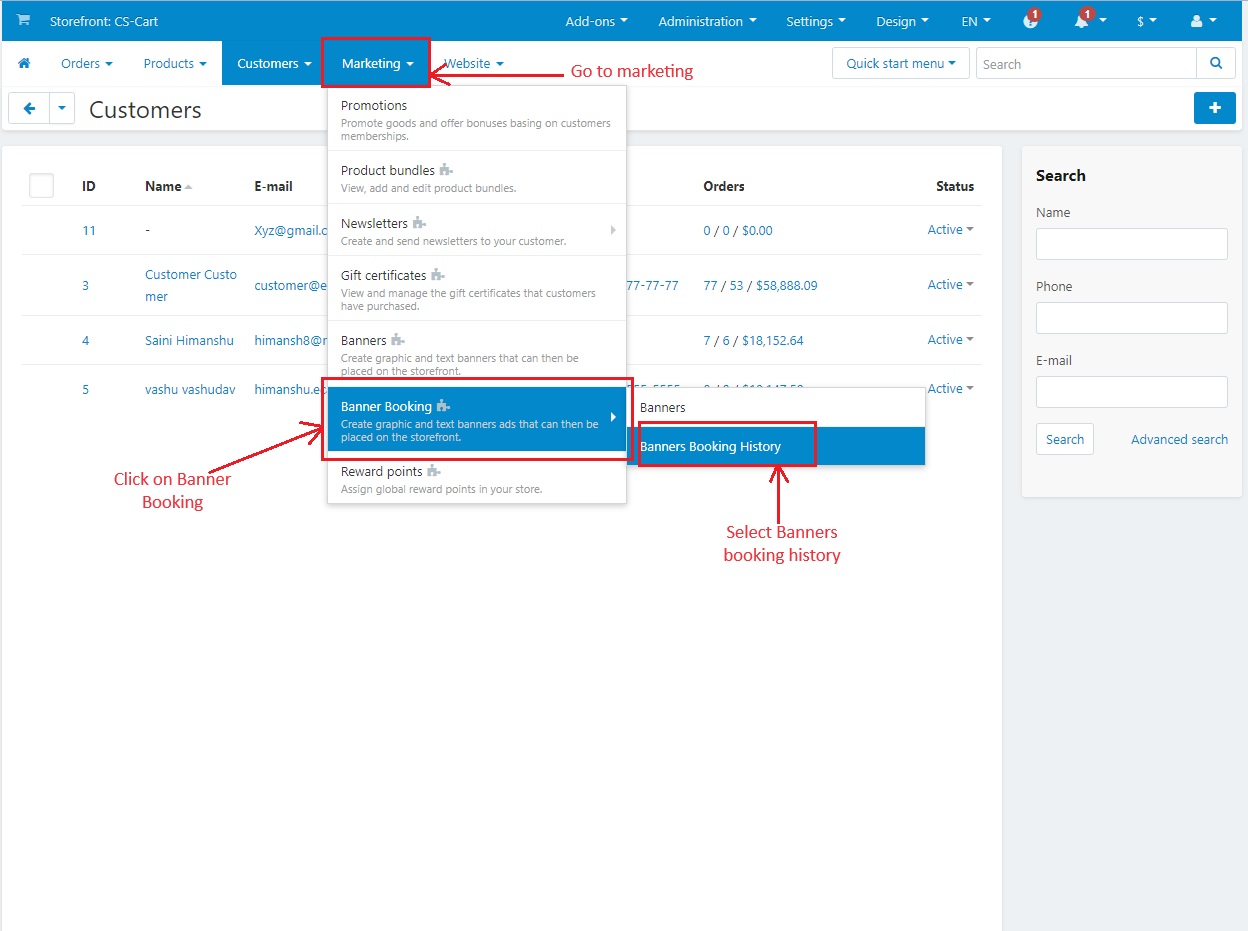Click the globe notification icon with badge
The image size is (1248, 931).
click(1031, 20)
